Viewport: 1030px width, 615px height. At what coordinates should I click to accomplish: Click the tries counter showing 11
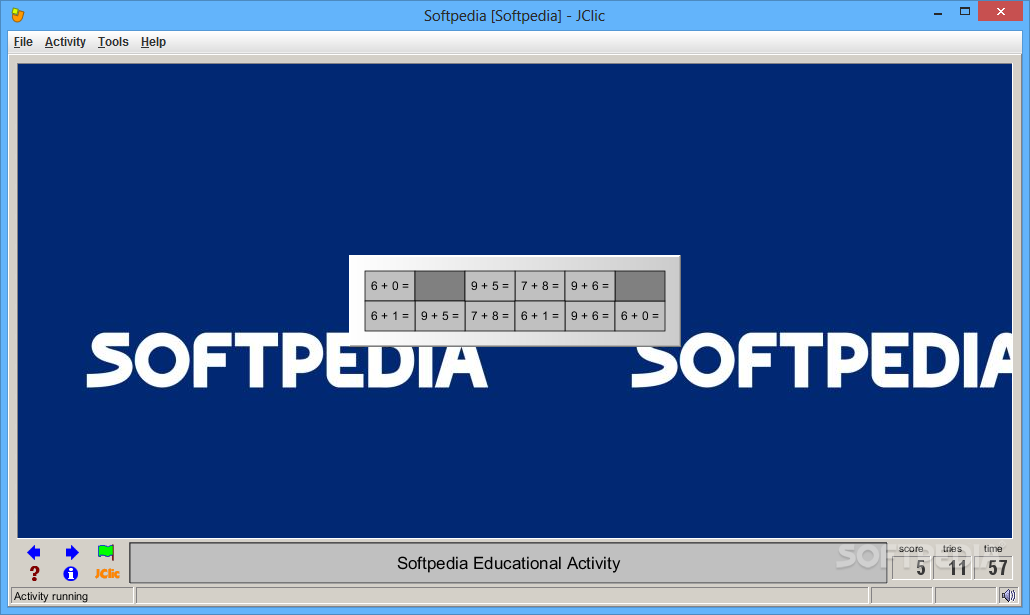[x=952, y=568]
